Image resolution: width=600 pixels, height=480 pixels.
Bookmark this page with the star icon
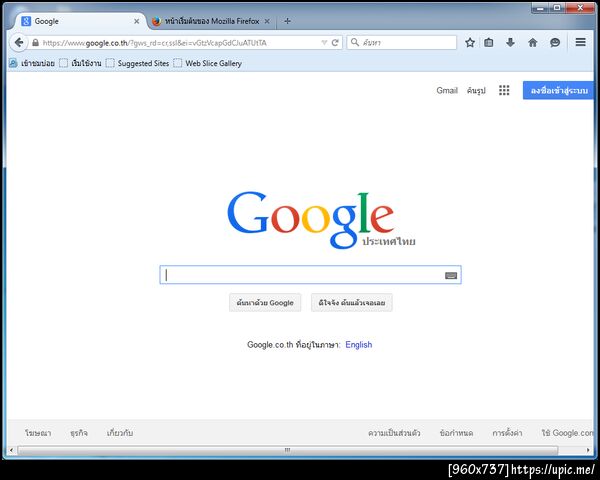[470, 42]
